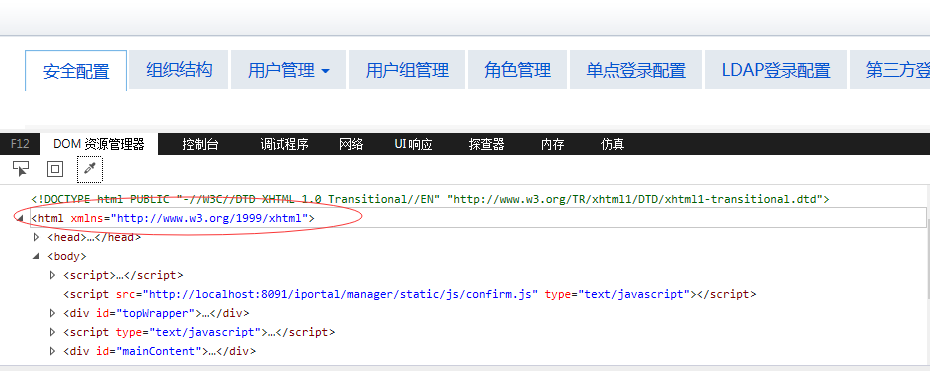Activate the select element pointer tool
930x371 pixels.
pos(21,169)
